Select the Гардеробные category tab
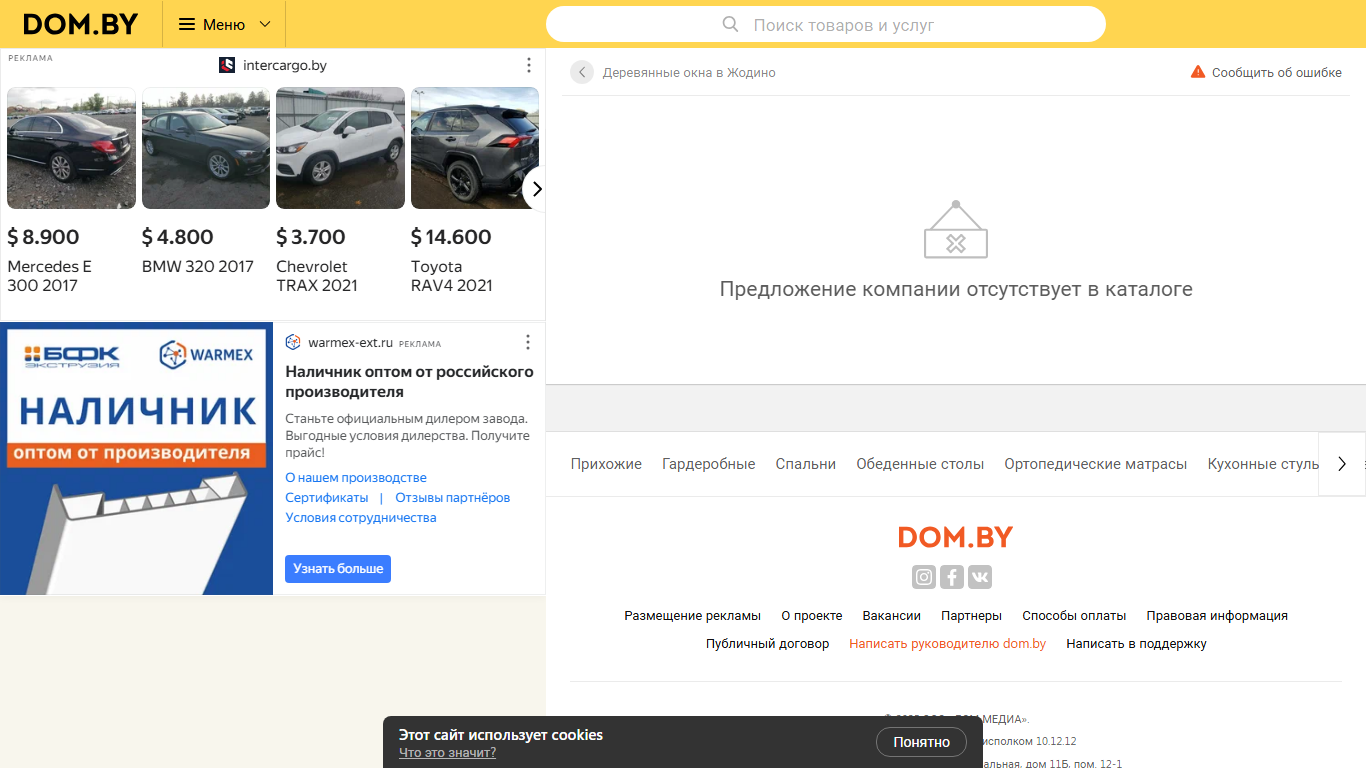This screenshot has height=768, width=1366. coord(709,464)
